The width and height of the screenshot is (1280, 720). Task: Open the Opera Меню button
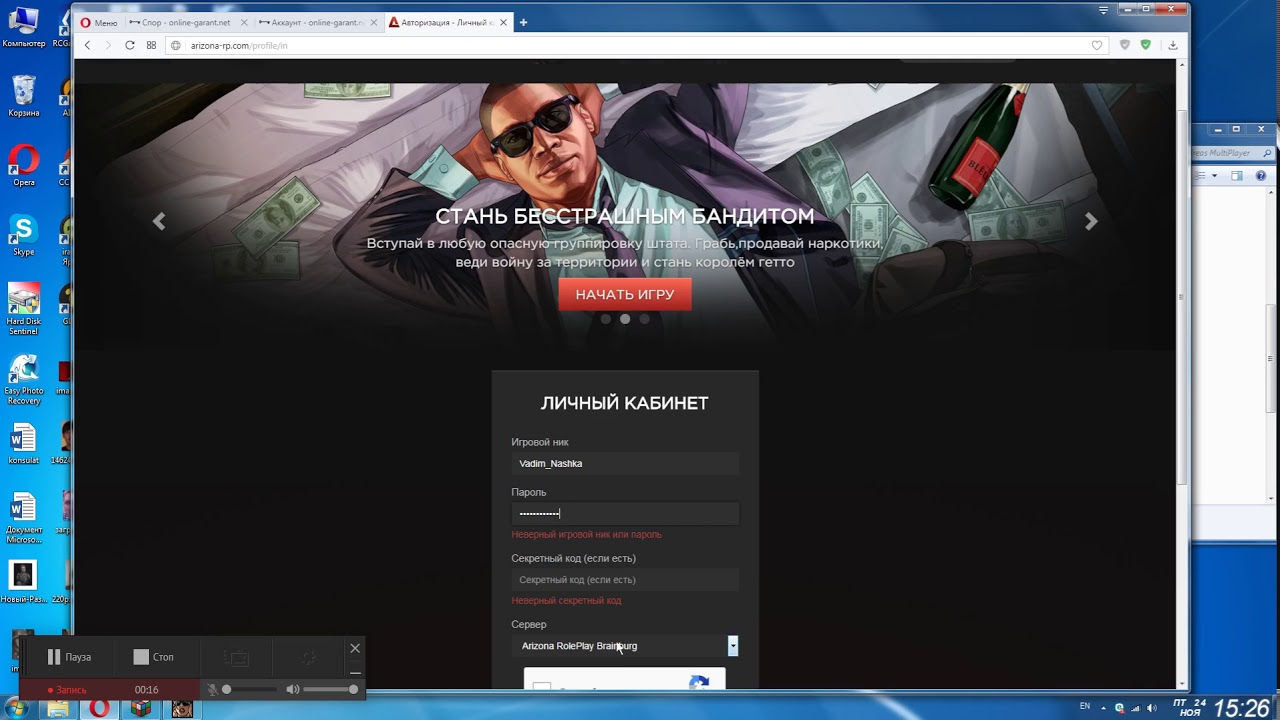tap(99, 22)
